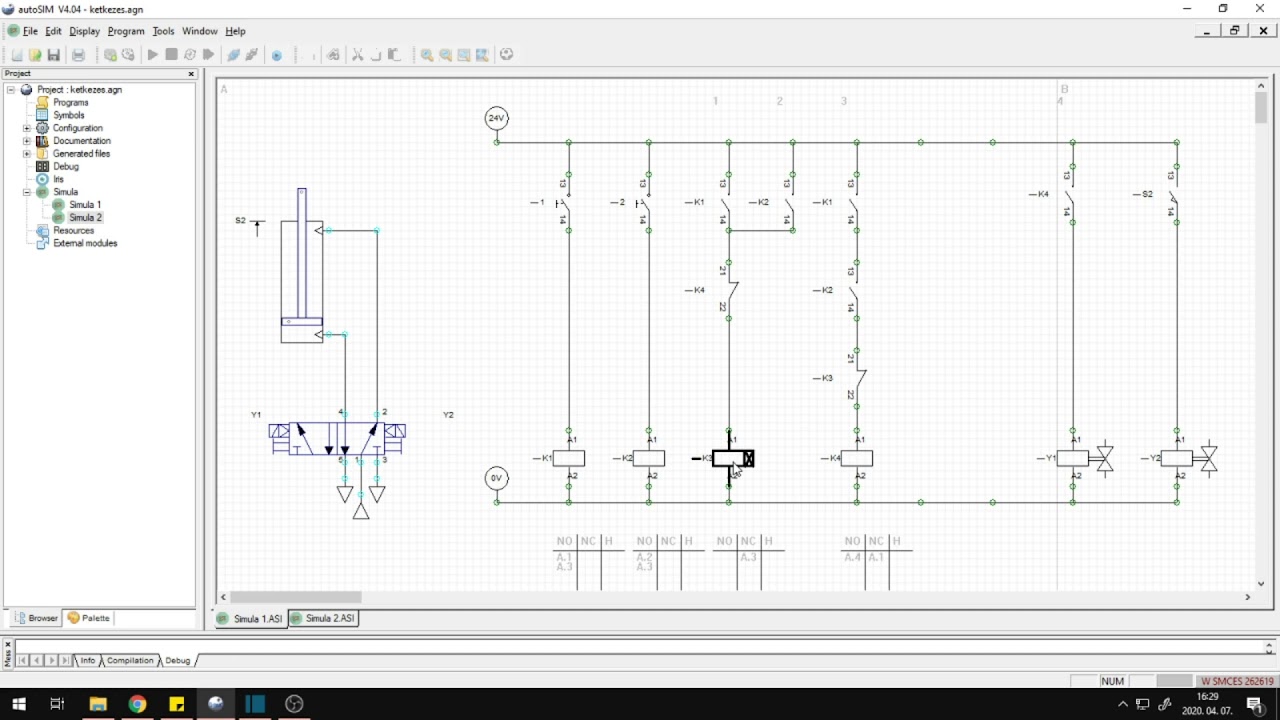Go to first message with navigation arrow

click(23, 661)
